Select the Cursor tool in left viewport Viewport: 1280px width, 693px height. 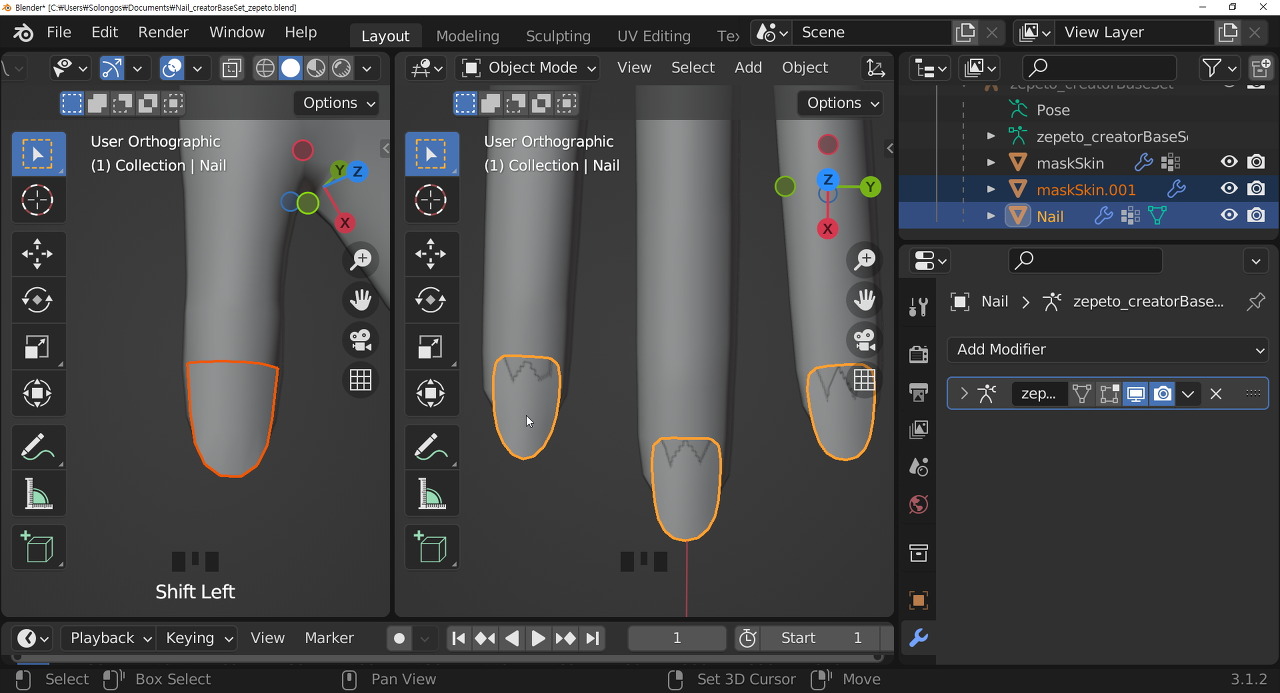tap(38, 200)
